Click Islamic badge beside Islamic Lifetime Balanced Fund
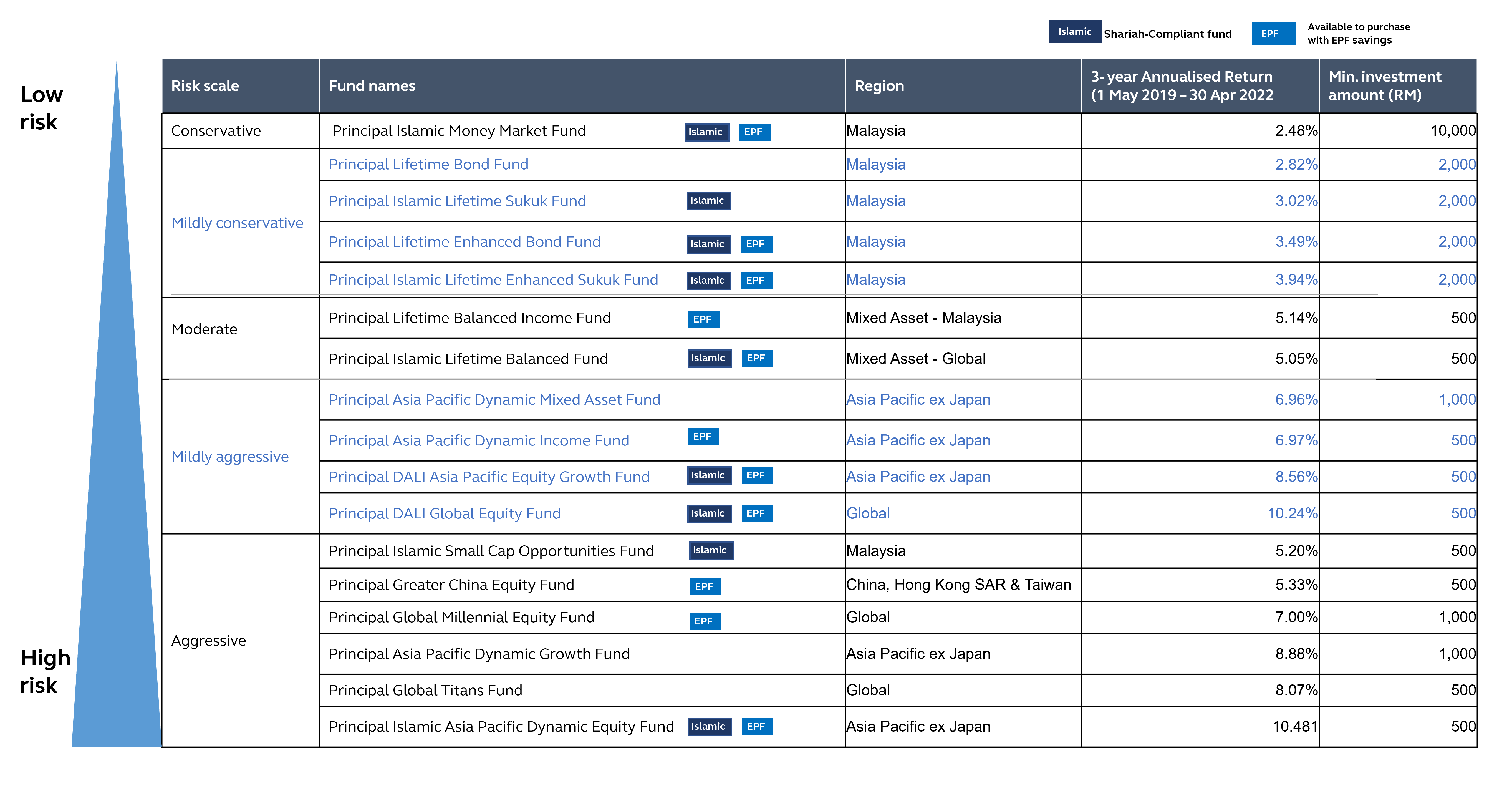The width and height of the screenshot is (1512, 791). [x=709, y=358]
